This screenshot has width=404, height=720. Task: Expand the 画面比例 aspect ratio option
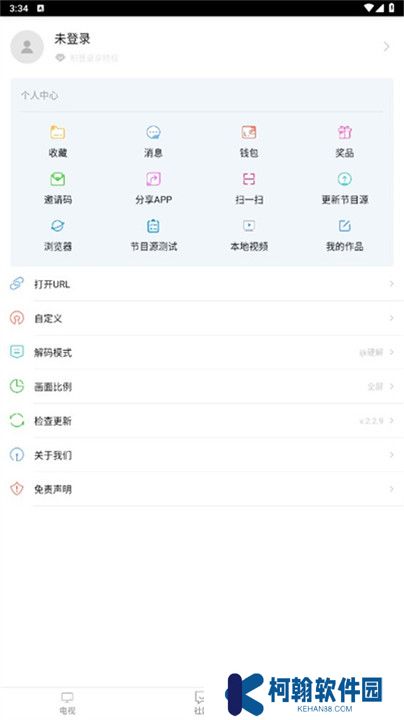pos(202,387)
